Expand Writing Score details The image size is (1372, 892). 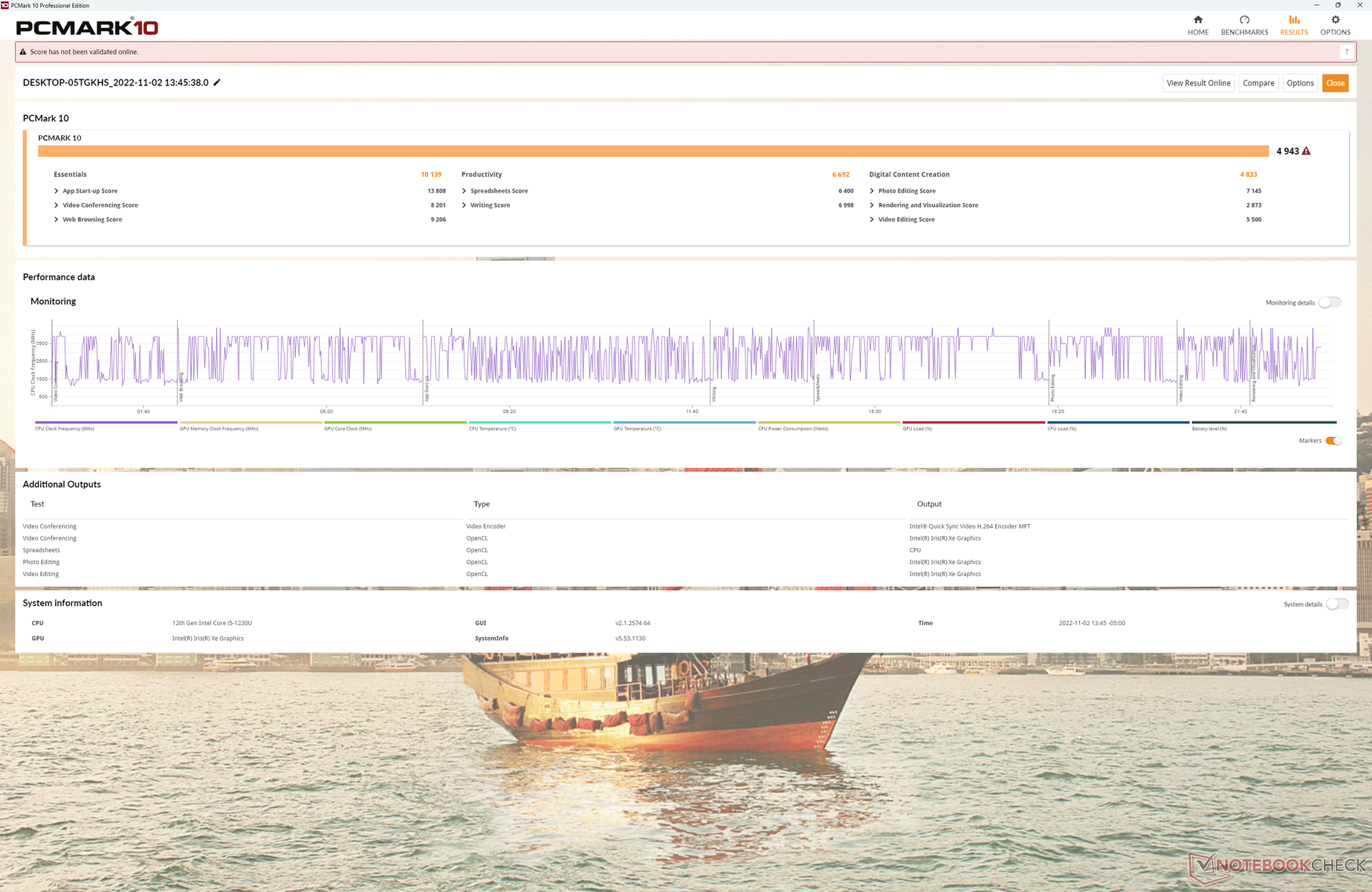[x=465, y=205]
